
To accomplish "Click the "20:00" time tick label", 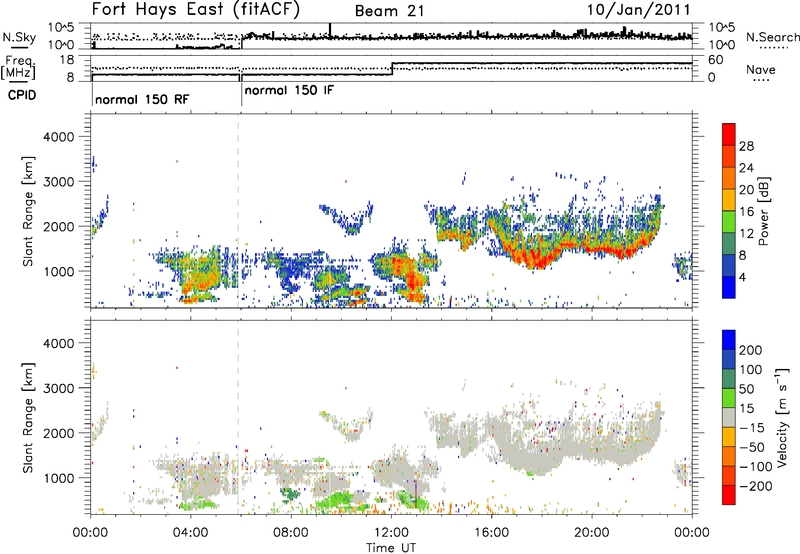I will [x=592, y=533].
